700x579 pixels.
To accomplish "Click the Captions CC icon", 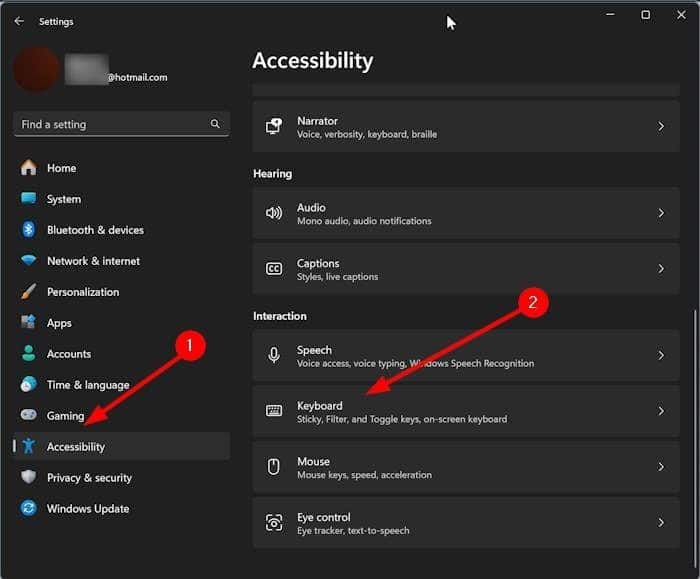I will tap(274, 269).
